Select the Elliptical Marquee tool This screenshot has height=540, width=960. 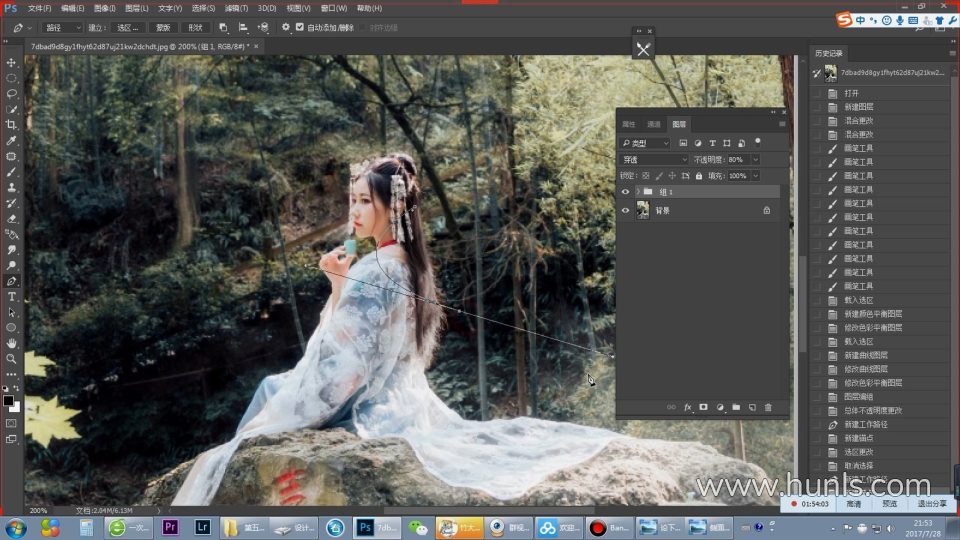point(11,78)
